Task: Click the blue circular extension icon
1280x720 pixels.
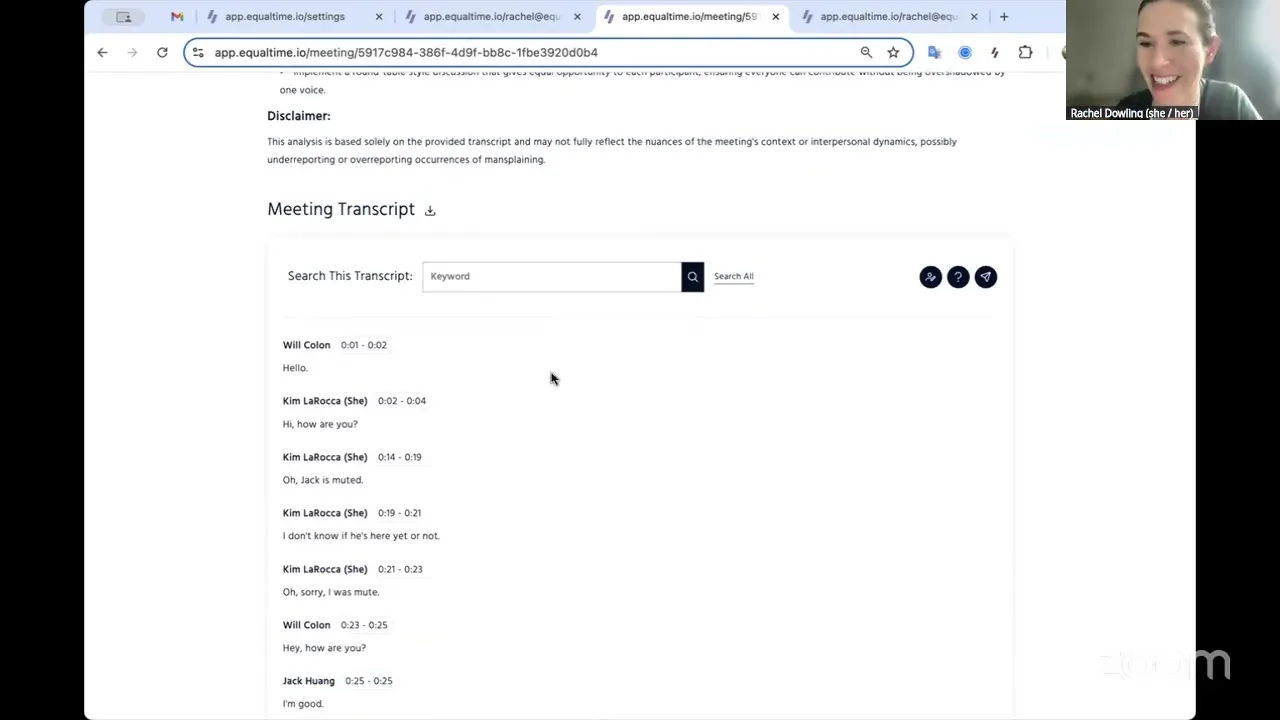Action: (x=965, y=52)
